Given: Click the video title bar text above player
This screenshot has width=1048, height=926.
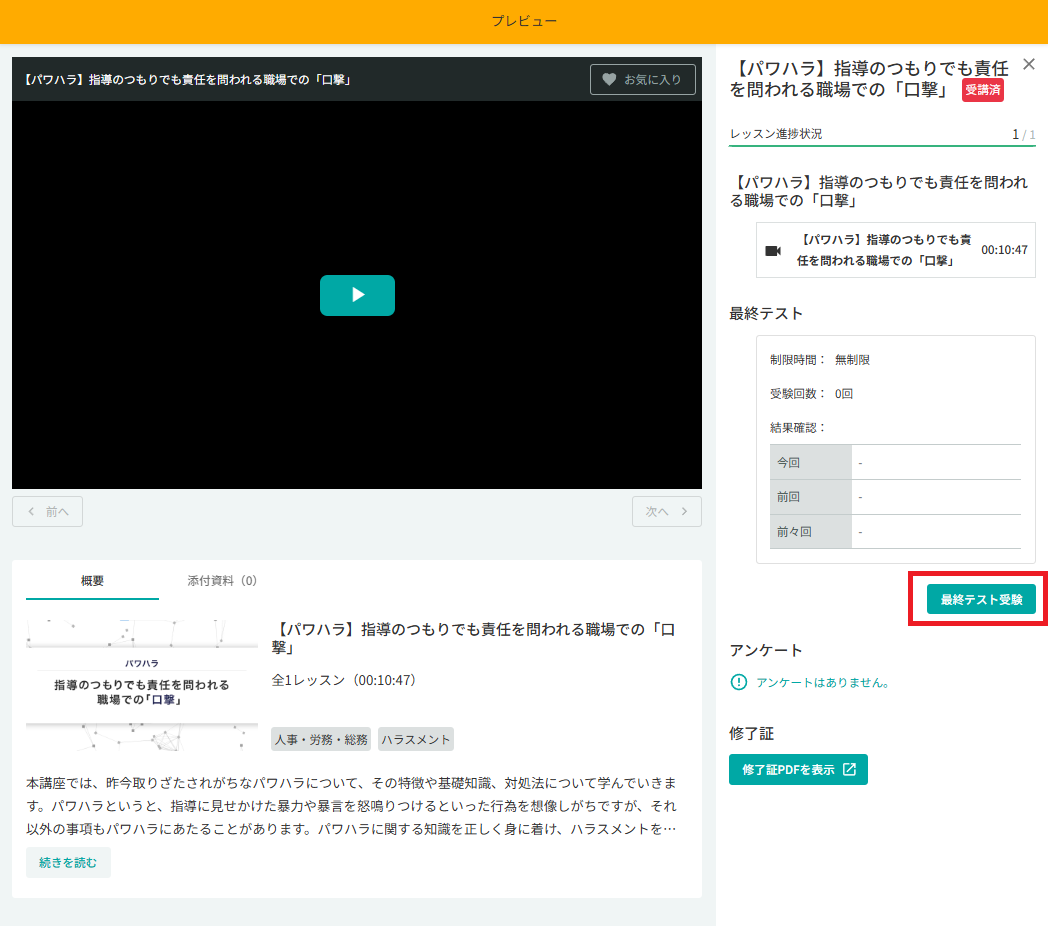Looking at the screenshot, I should click(187, 80).
